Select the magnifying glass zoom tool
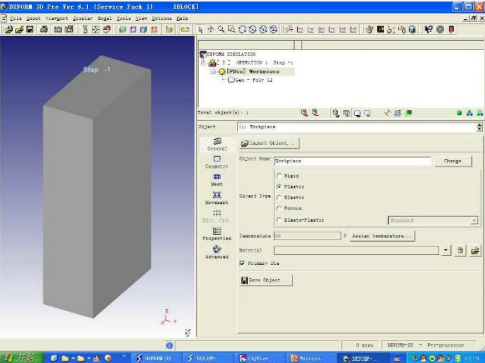The height and width of the screenshot is (363, 485). coord(221,30)
